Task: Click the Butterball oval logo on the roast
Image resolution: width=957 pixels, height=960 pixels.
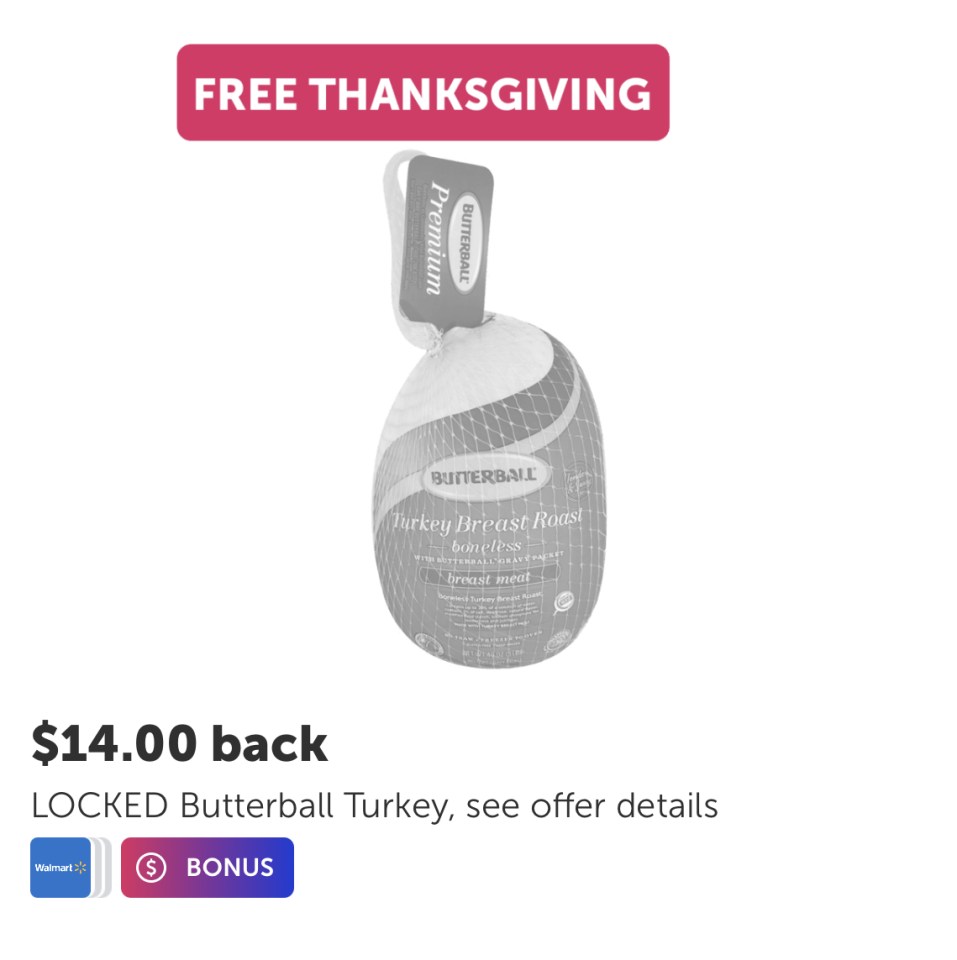Action: [x=484, y=477]
